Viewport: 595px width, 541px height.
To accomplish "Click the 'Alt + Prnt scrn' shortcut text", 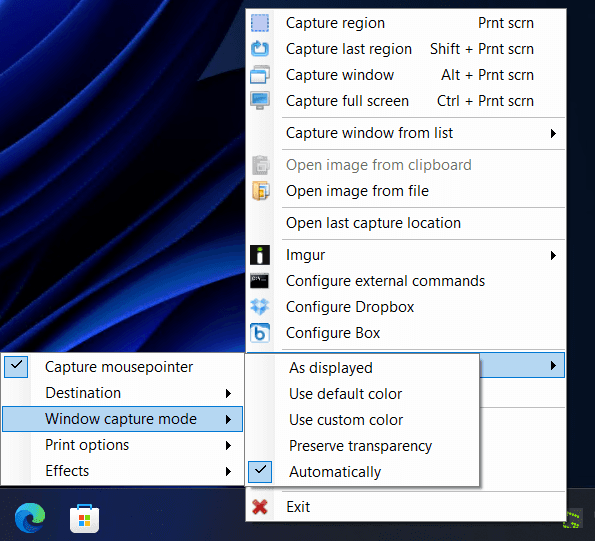I will 488,75.
